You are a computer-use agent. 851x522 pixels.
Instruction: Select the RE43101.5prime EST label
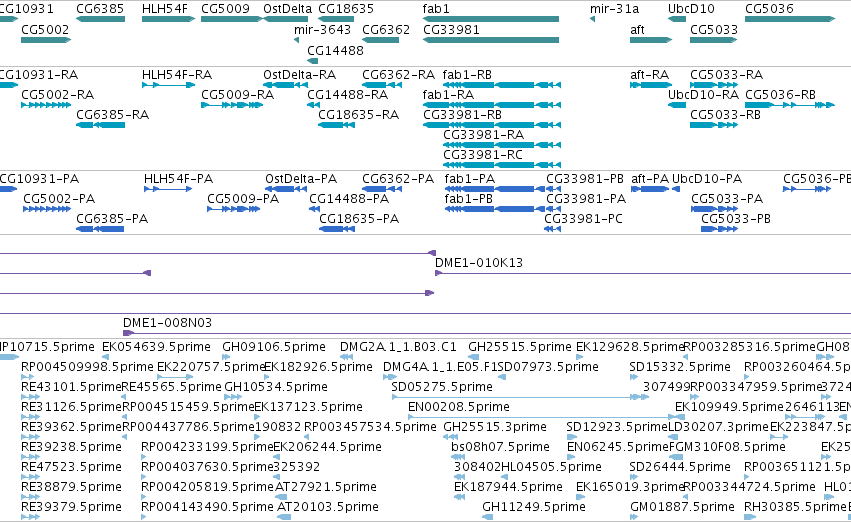pos(71,387)
